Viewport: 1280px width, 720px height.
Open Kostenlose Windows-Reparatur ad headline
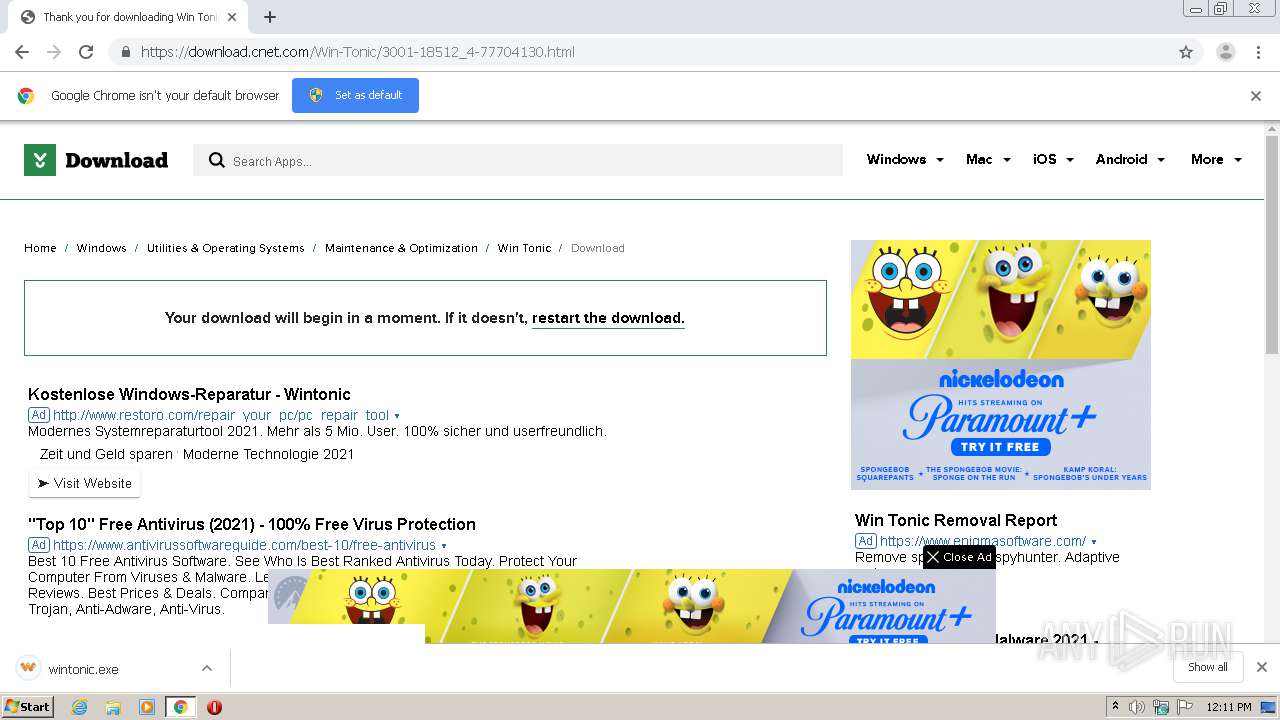pyautogui.click(x=189, y=394)
